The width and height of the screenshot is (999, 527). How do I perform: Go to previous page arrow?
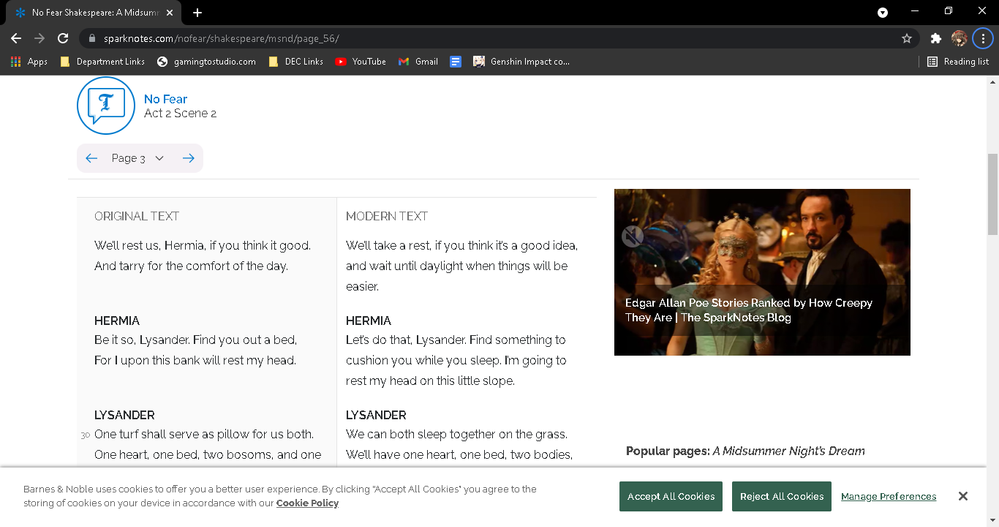pyautogui.click(x=91, y=158)
